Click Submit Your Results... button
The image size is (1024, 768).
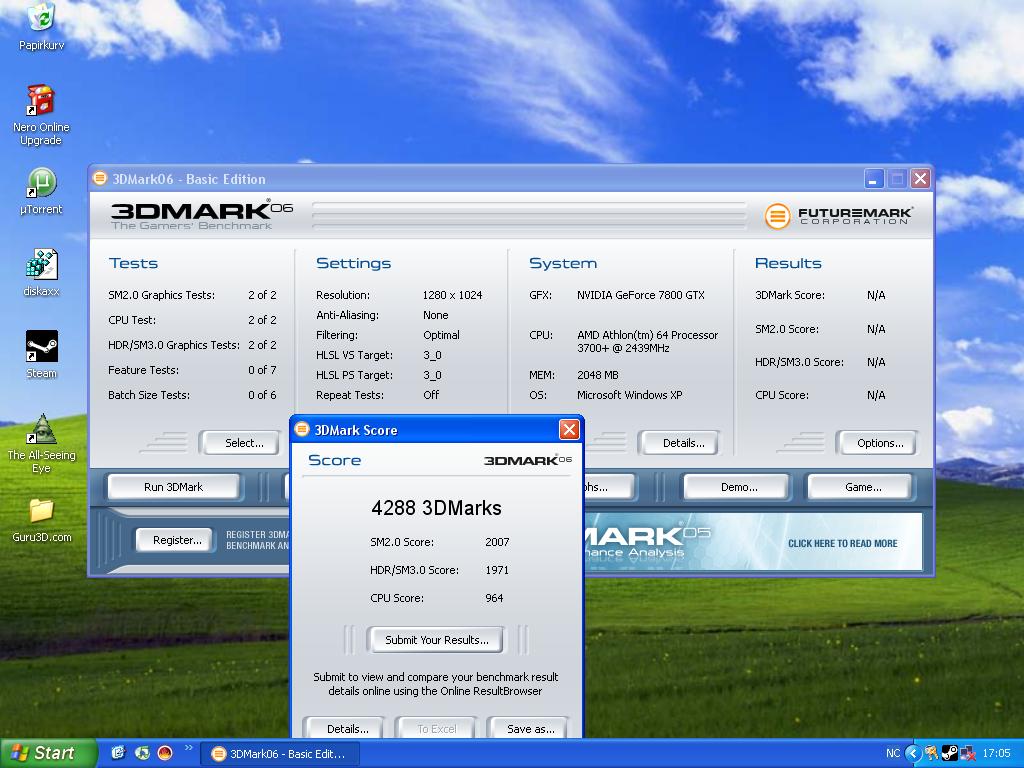pos(436,640)
